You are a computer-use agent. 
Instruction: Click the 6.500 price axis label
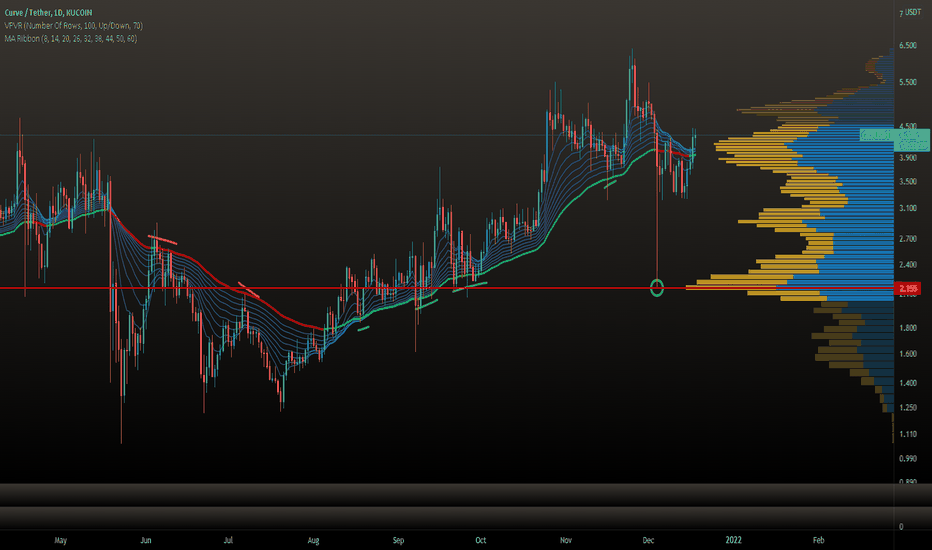908,46
